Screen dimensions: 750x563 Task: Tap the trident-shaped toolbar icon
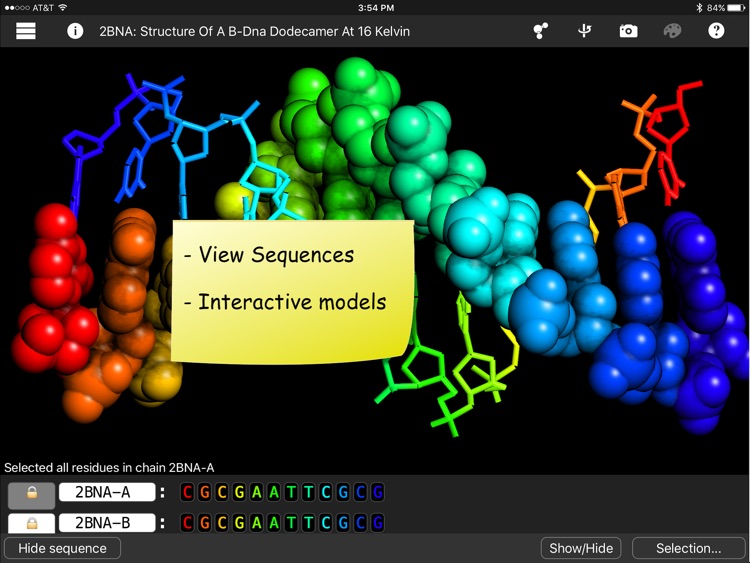(x=585, y=31)
